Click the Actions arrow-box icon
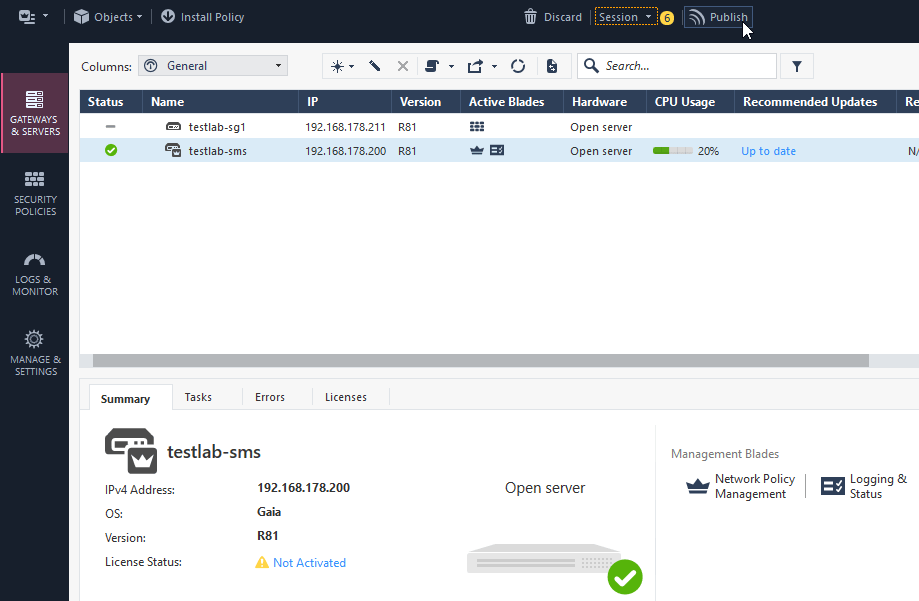This screenshot has width=919, height=601. (x=475, y=66)
